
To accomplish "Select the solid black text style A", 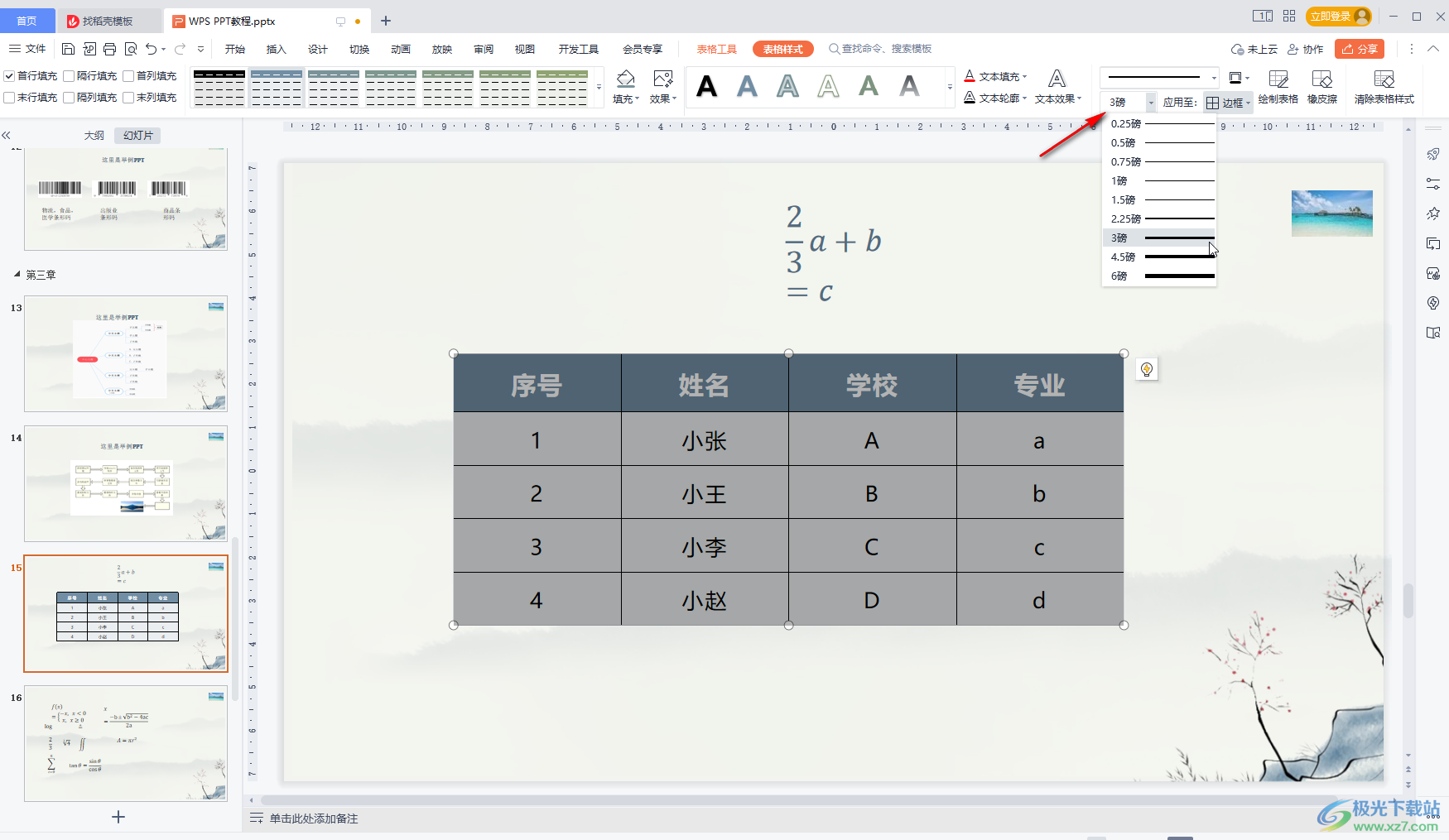I will click(706, 86).
